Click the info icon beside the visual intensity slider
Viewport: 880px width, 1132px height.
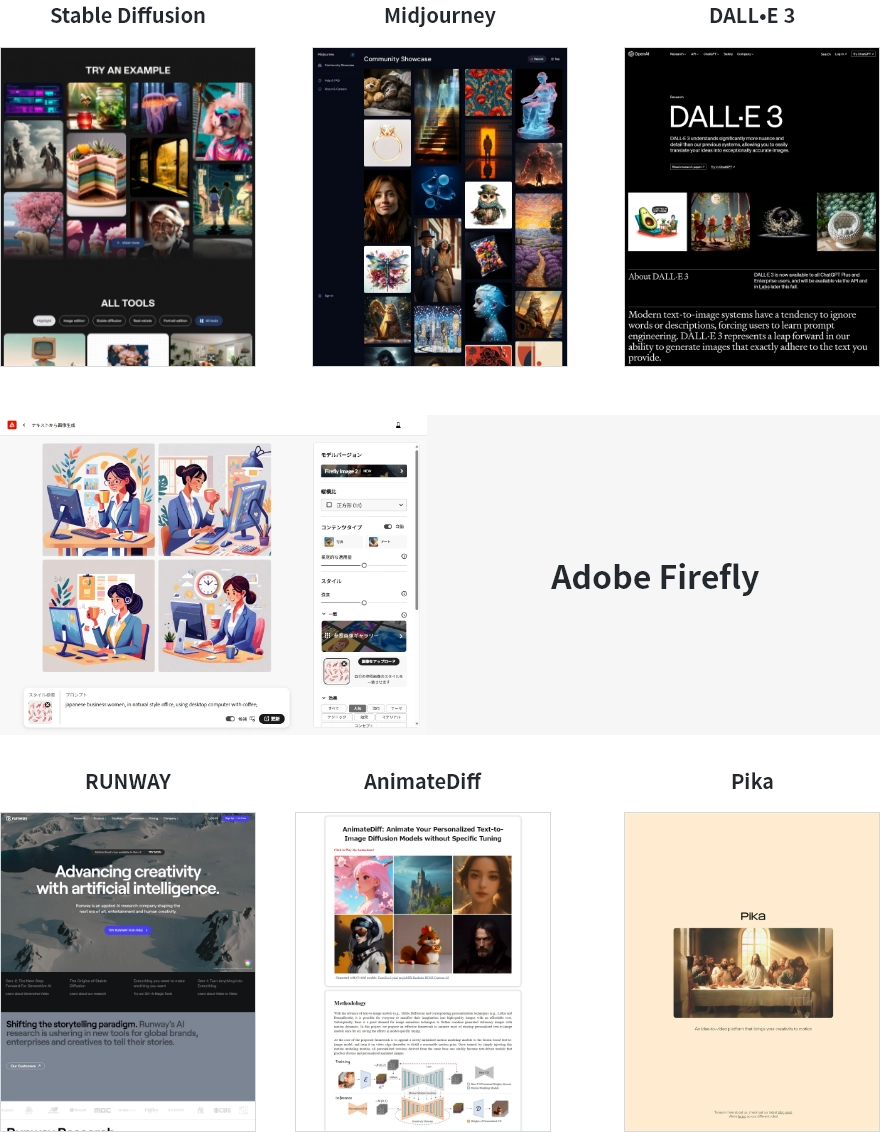click(x=404, y=557)
